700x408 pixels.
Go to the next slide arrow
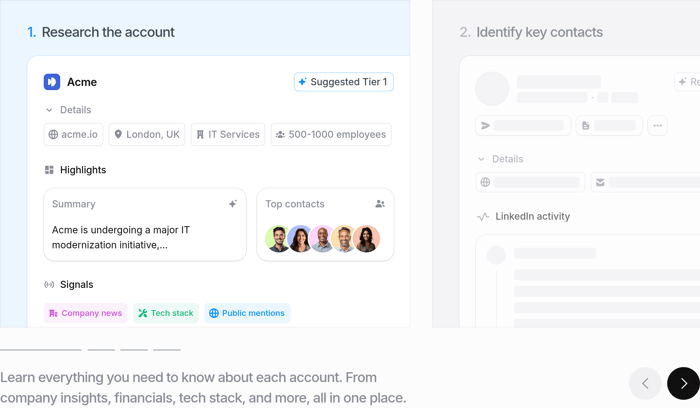tap(683, 383)
